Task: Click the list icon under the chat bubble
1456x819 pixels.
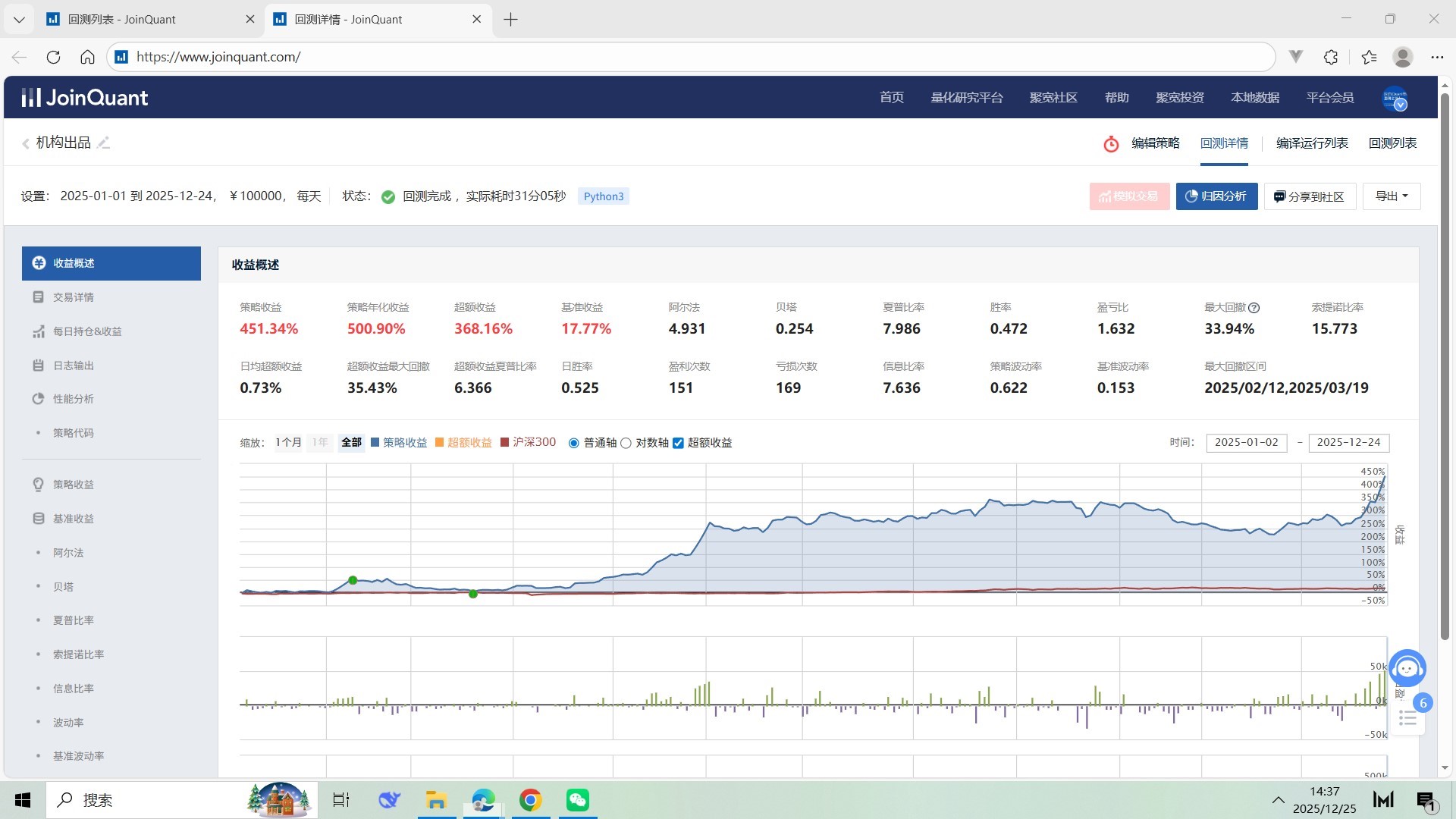Action: point(1407,718)
